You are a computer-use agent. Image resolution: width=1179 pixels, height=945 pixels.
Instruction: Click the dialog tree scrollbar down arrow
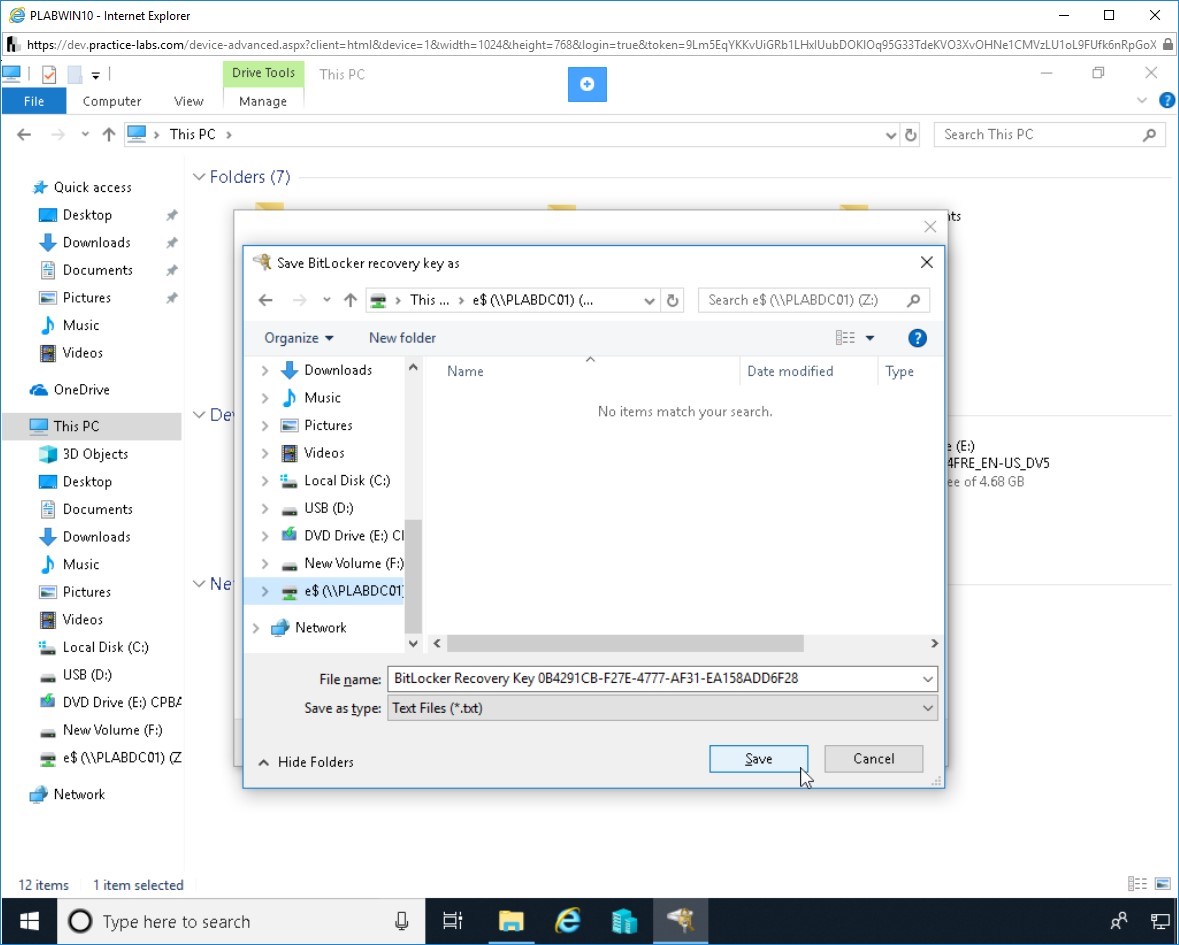413,644
